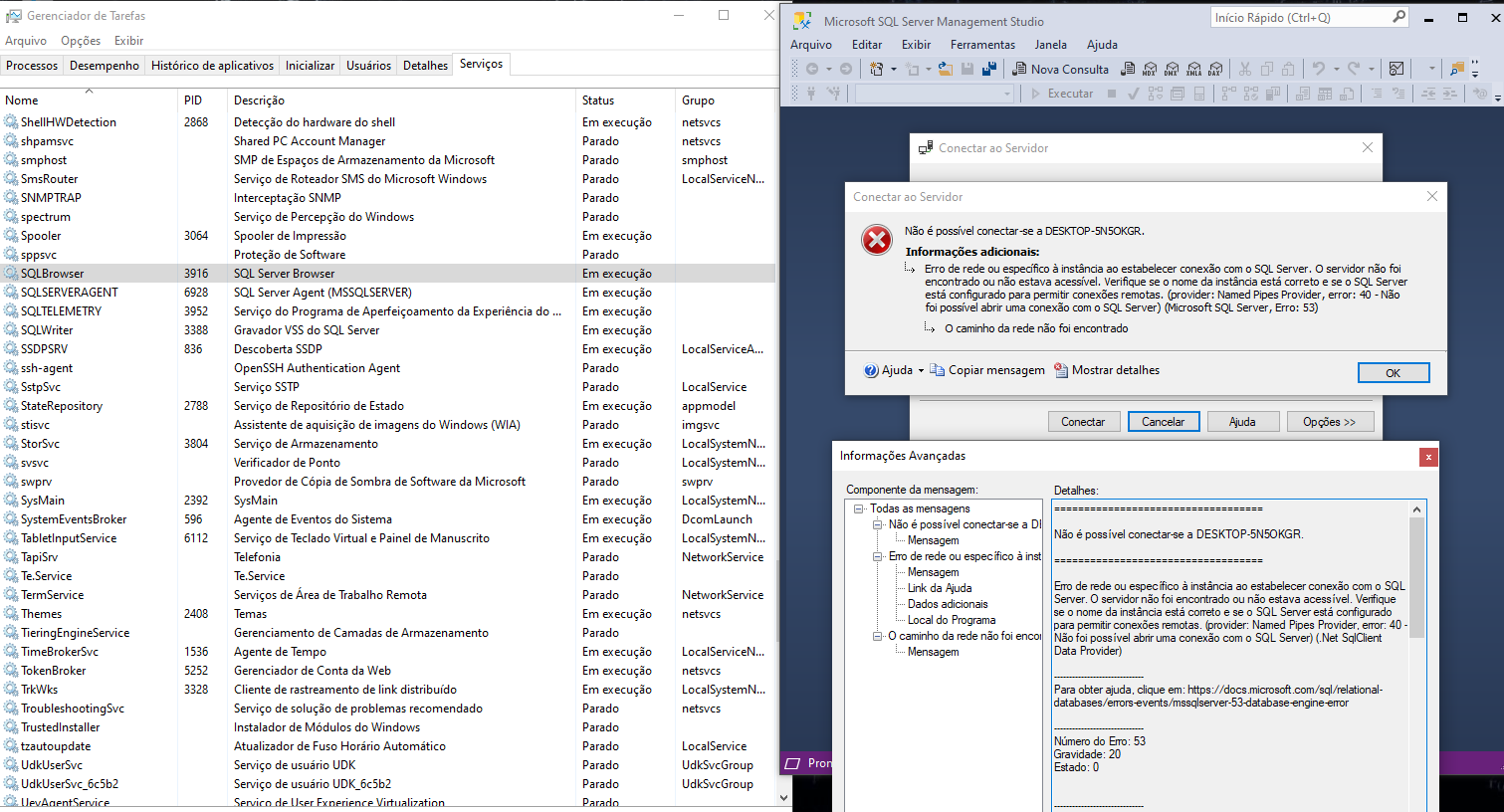
Task: Click the magnifier icon in Início Rápido box
Action: tap(1398, 17)
